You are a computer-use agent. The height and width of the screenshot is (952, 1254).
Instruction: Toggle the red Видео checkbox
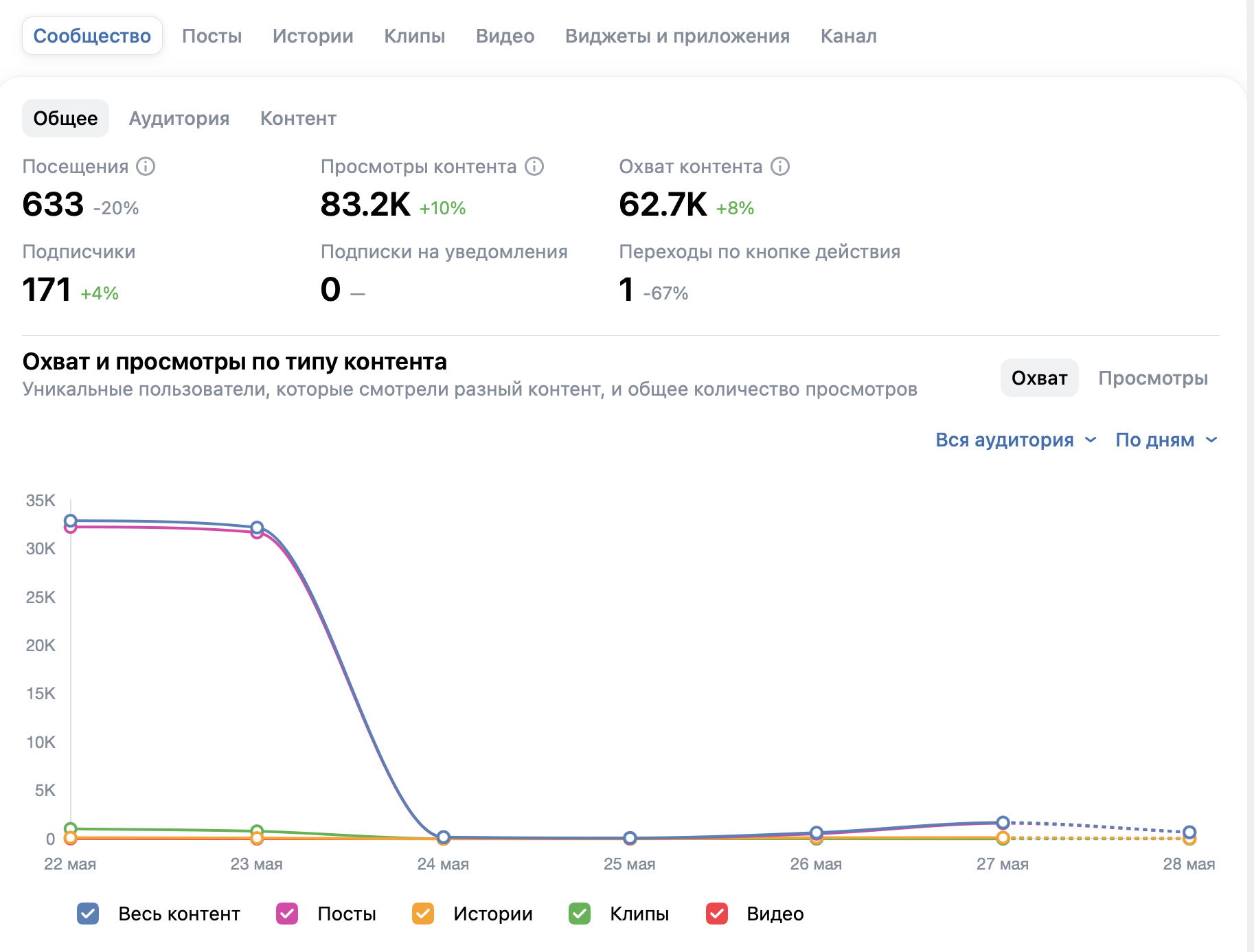click(x=717, y=914)
